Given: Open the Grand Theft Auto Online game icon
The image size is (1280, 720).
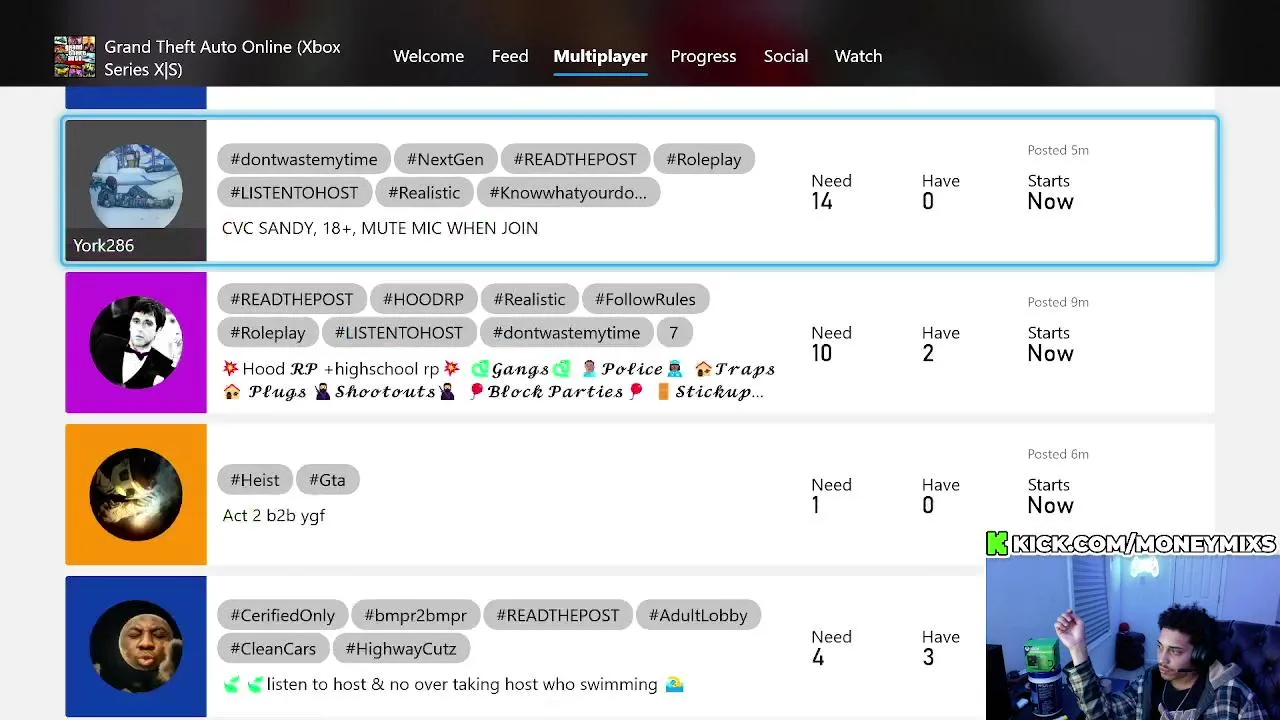Looking at the screenshot, I should [75, 57].
